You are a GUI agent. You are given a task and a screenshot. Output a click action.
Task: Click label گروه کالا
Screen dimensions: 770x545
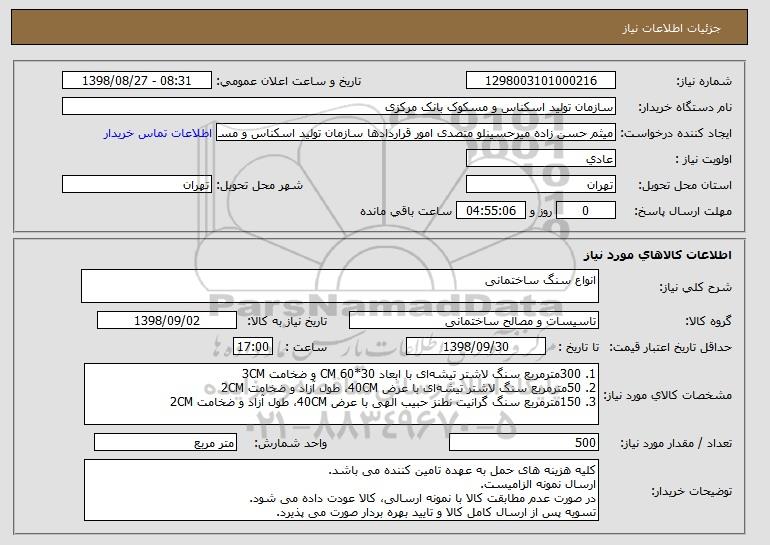[x=708, y=321]
